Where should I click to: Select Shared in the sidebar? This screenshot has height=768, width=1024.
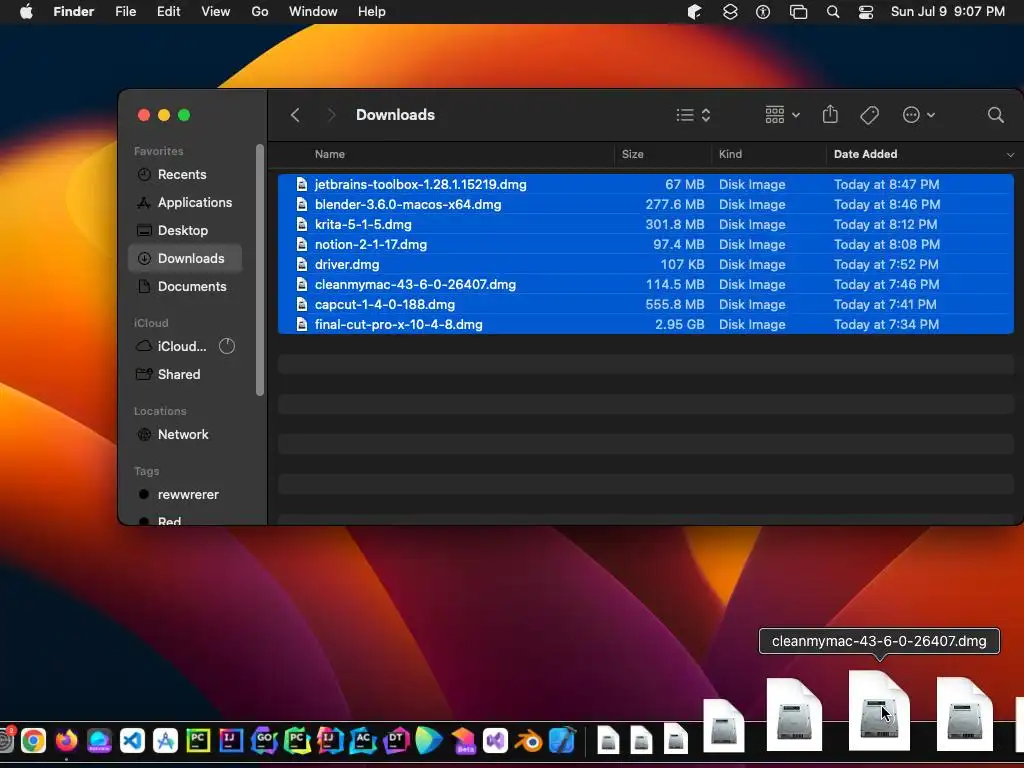click(x=185, y=374)
